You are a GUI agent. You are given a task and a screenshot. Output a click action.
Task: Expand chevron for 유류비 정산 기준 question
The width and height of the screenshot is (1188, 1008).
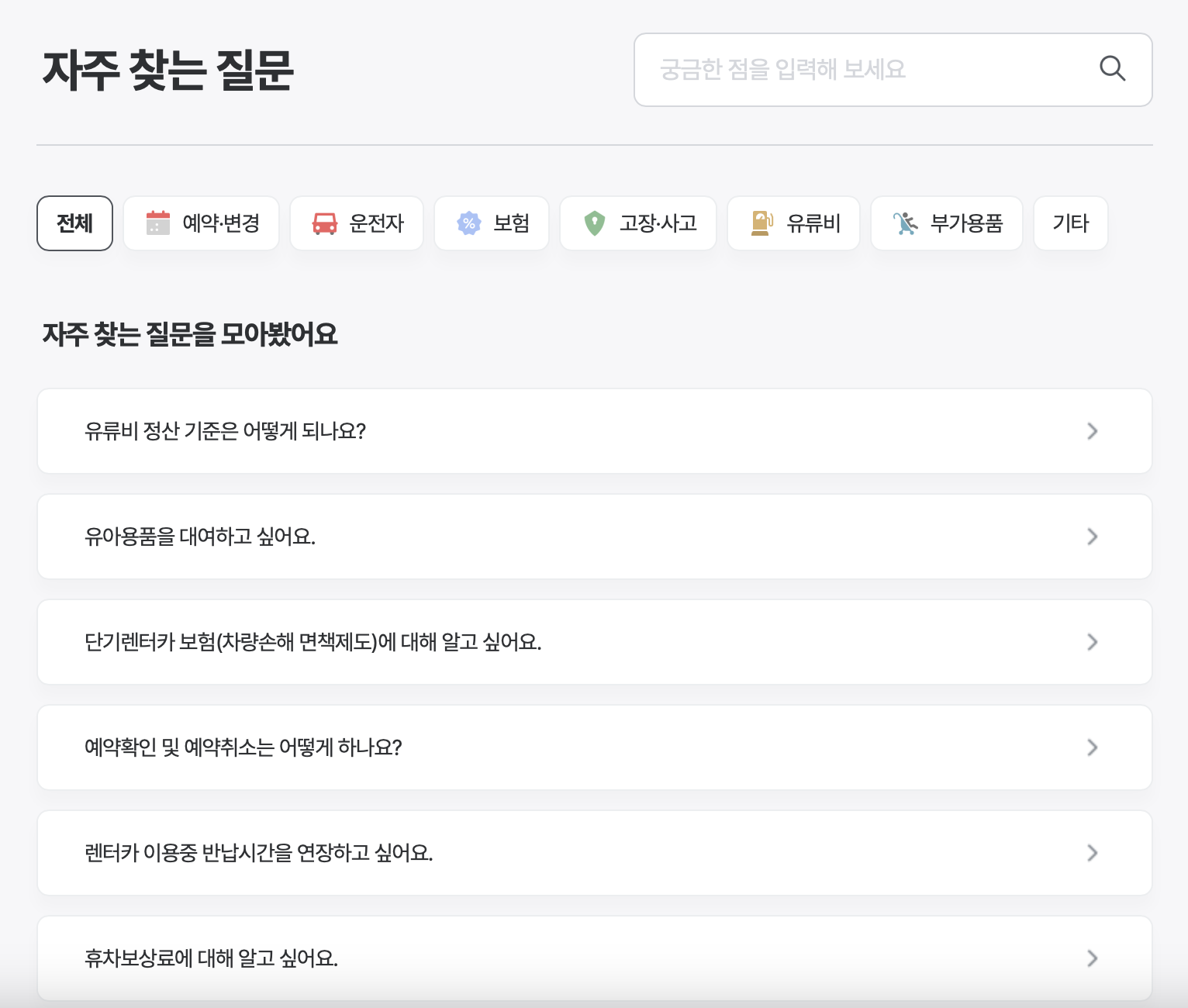point(1093,431)
